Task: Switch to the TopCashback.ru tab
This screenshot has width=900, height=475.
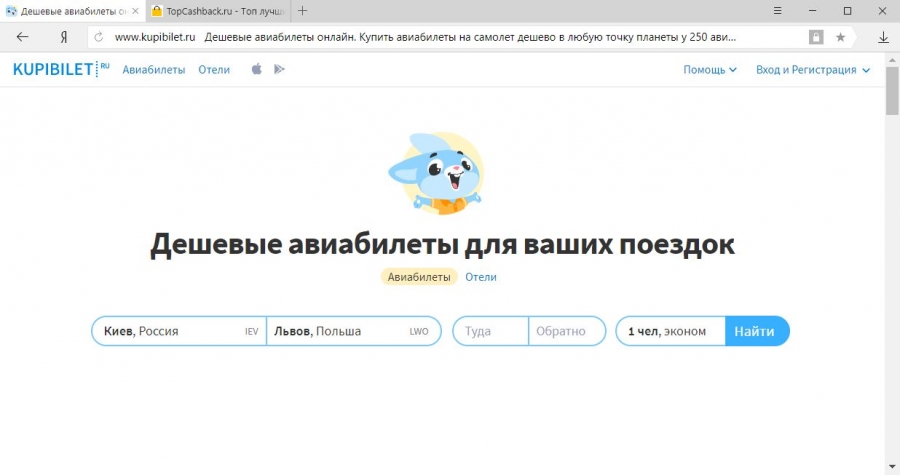Action: click(218, 11)
